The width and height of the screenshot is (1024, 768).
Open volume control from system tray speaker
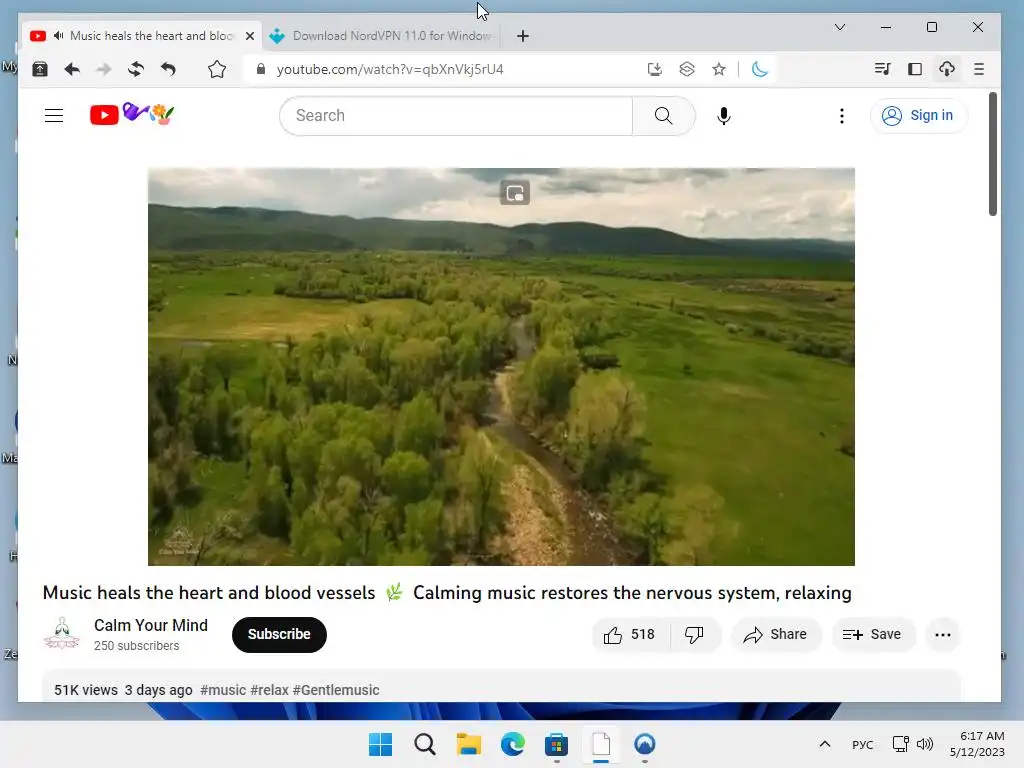coord(925,744)
